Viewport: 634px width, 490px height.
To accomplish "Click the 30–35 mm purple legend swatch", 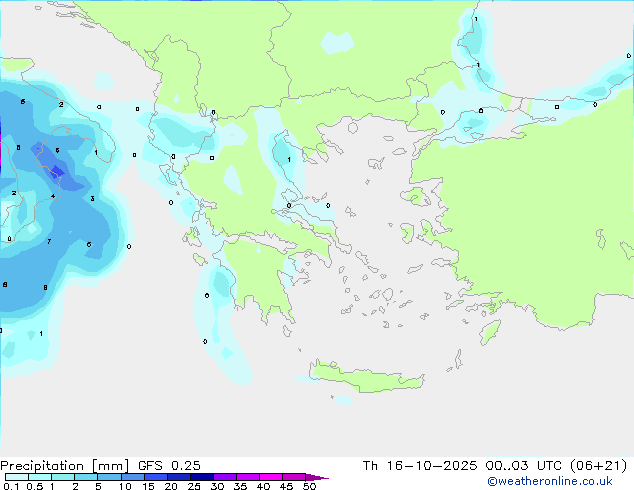I will (x=224, y=477).
